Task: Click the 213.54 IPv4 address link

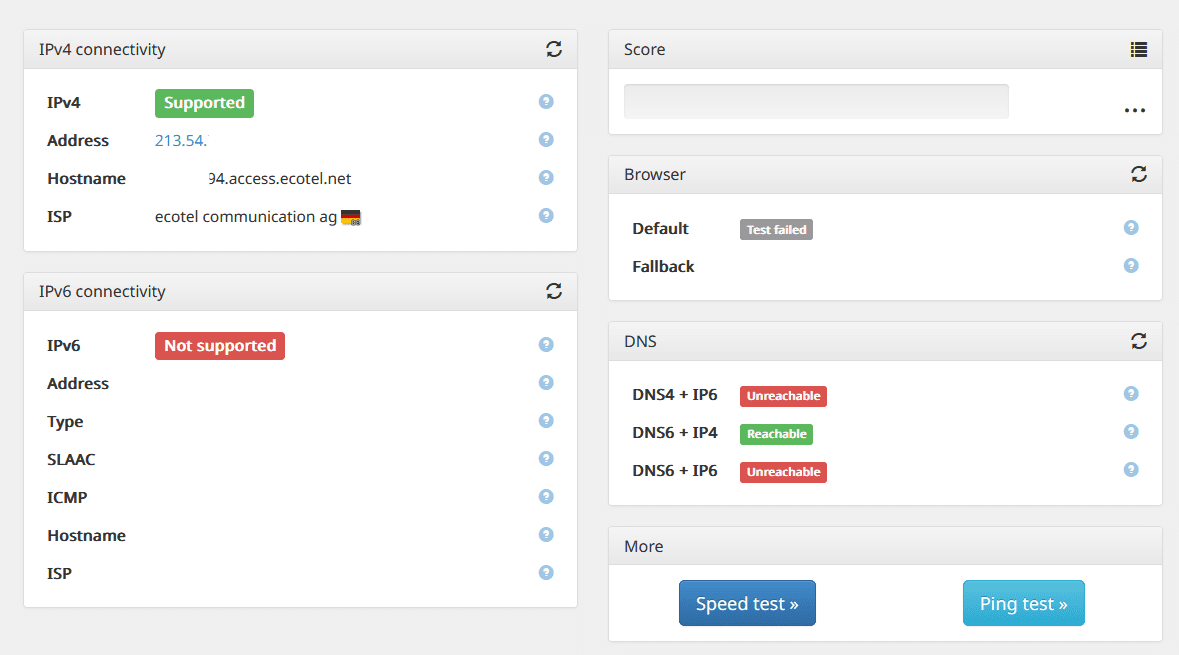Action: 180,141
